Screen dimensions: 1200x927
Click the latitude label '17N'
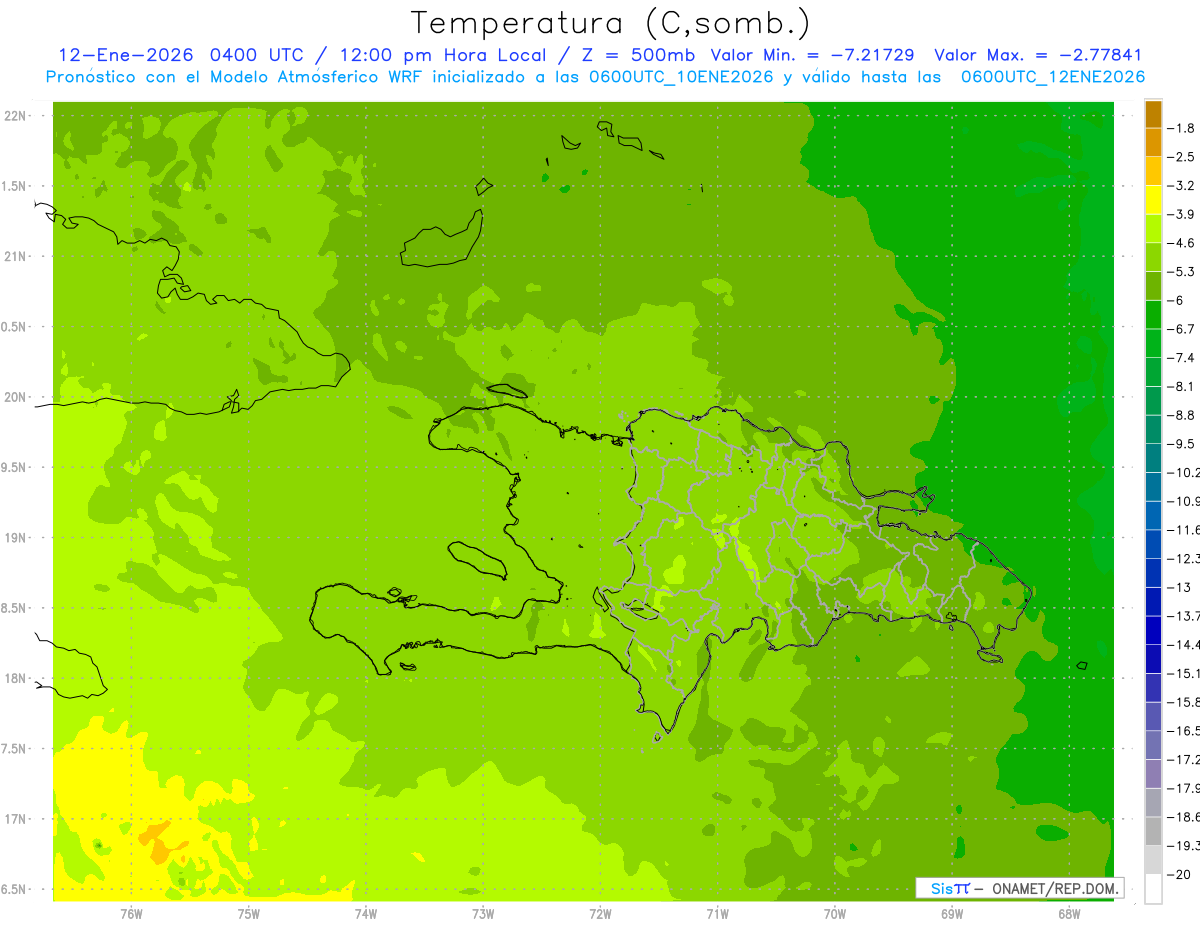point(14,819)
